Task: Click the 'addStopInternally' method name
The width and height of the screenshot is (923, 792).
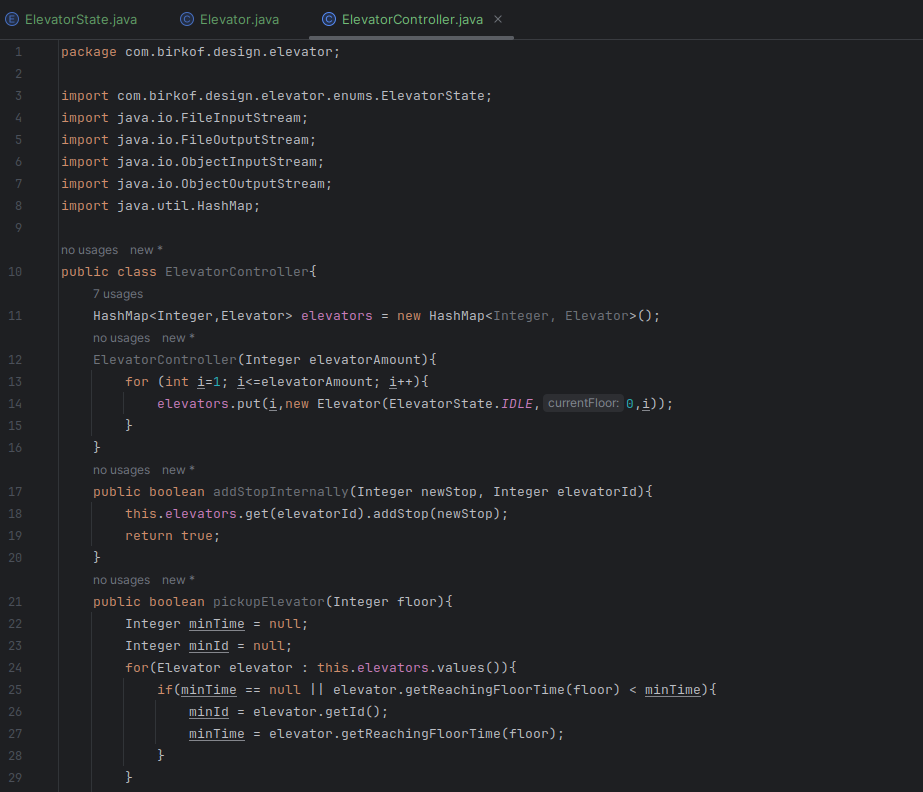Action: [281, 492]
